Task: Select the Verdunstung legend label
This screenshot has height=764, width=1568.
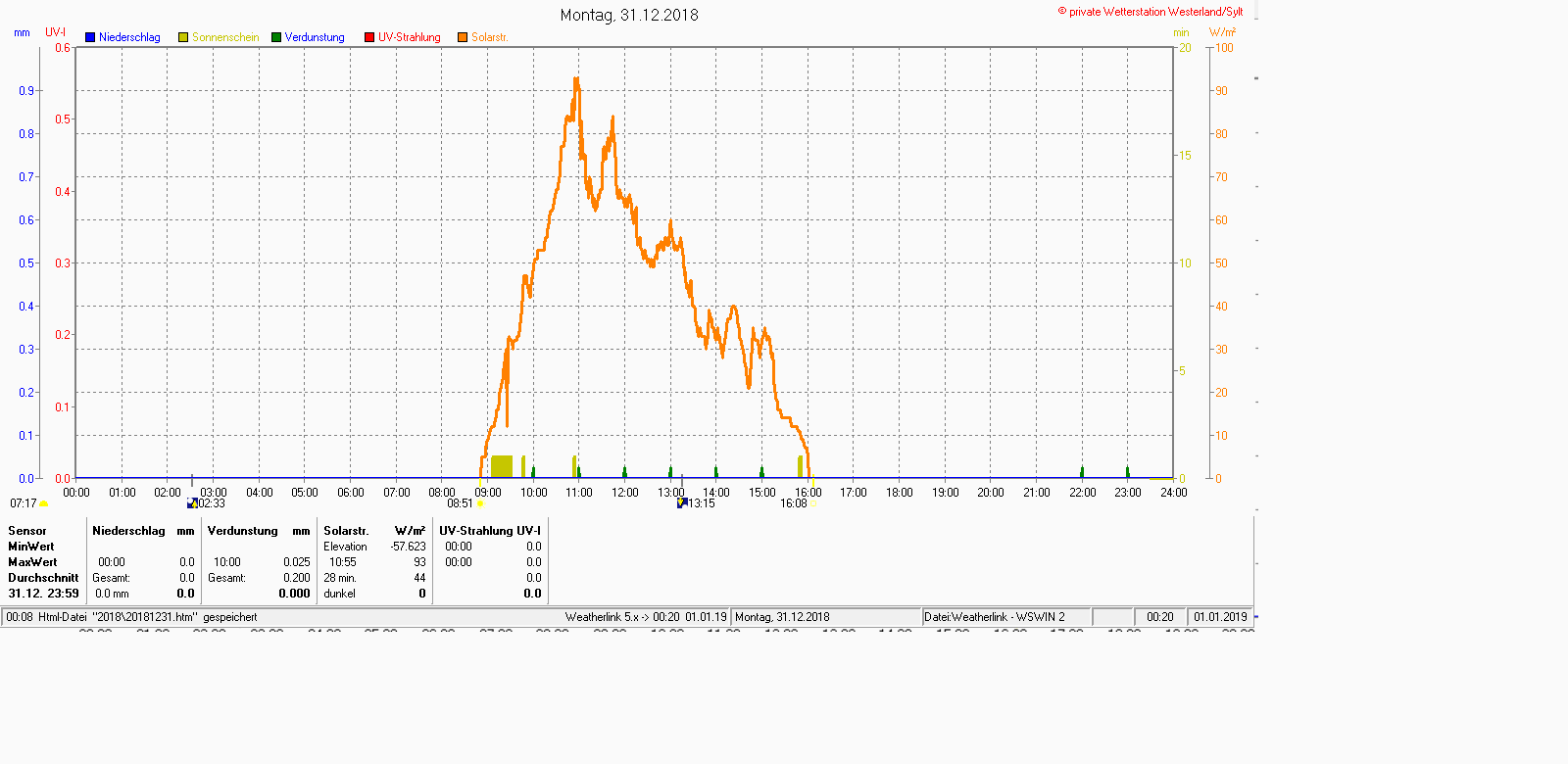Action: [315, 37]
